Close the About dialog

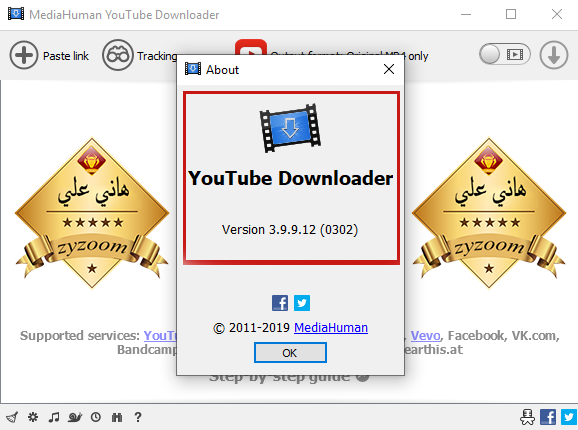pyautogui.click(x=389, y=69)
